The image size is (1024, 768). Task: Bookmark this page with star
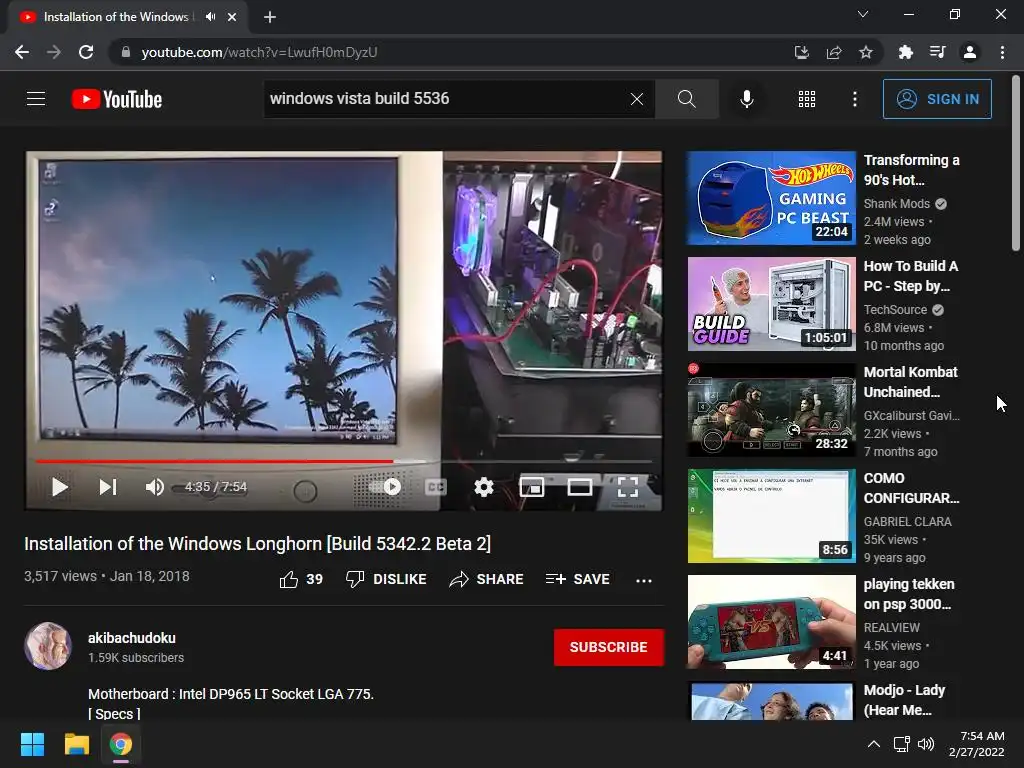pos(865,52)
